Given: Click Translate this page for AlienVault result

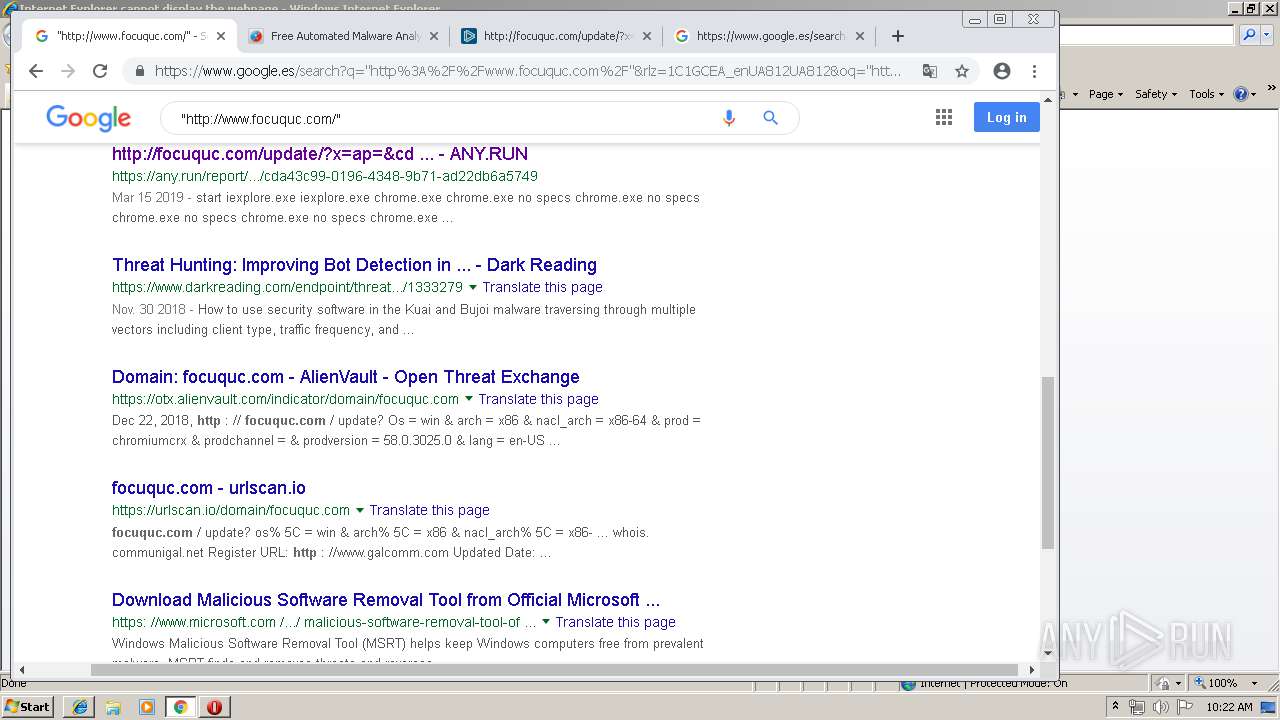Looking at the screenshot, I should (x=538, y=399).
